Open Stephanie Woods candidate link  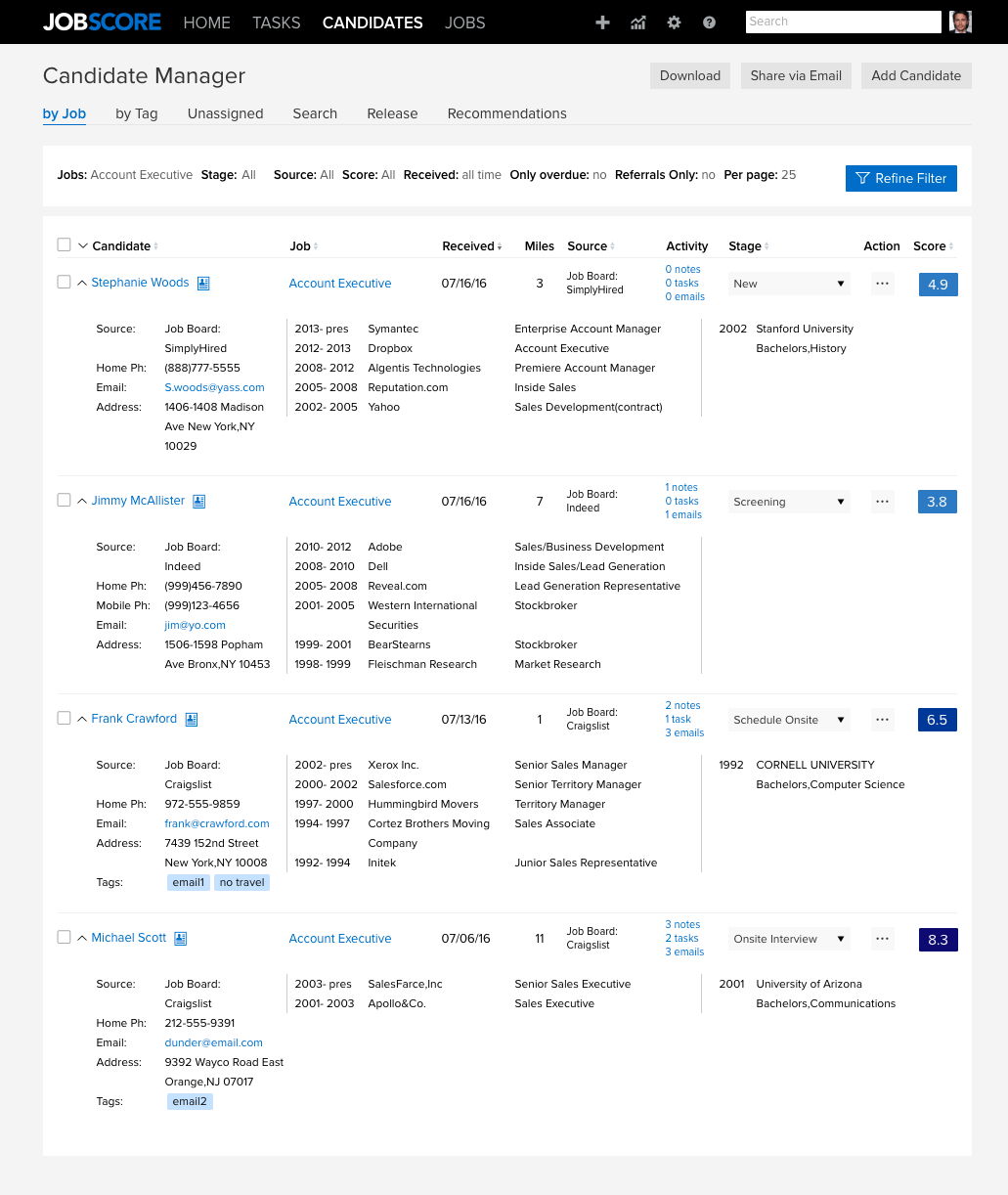tap(140, 283)
